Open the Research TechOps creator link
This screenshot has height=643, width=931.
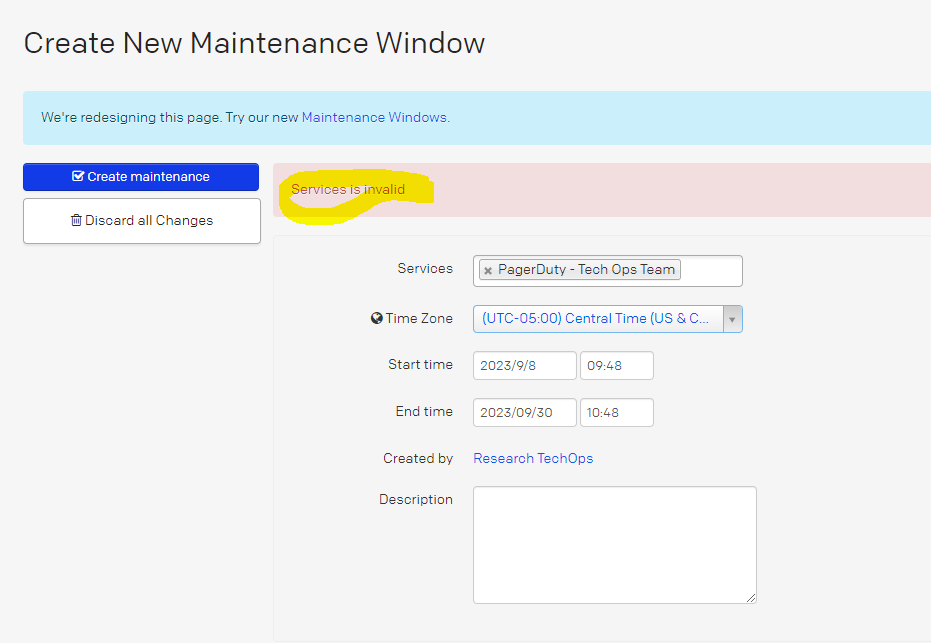533,458
